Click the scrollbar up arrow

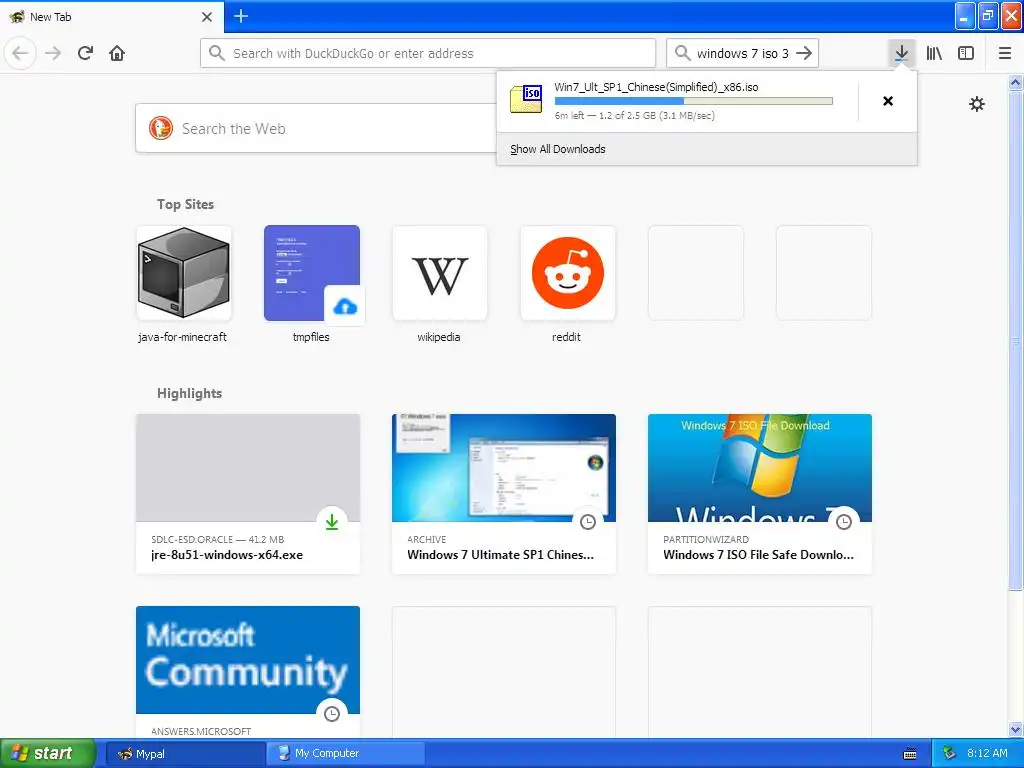[1016, 82]
